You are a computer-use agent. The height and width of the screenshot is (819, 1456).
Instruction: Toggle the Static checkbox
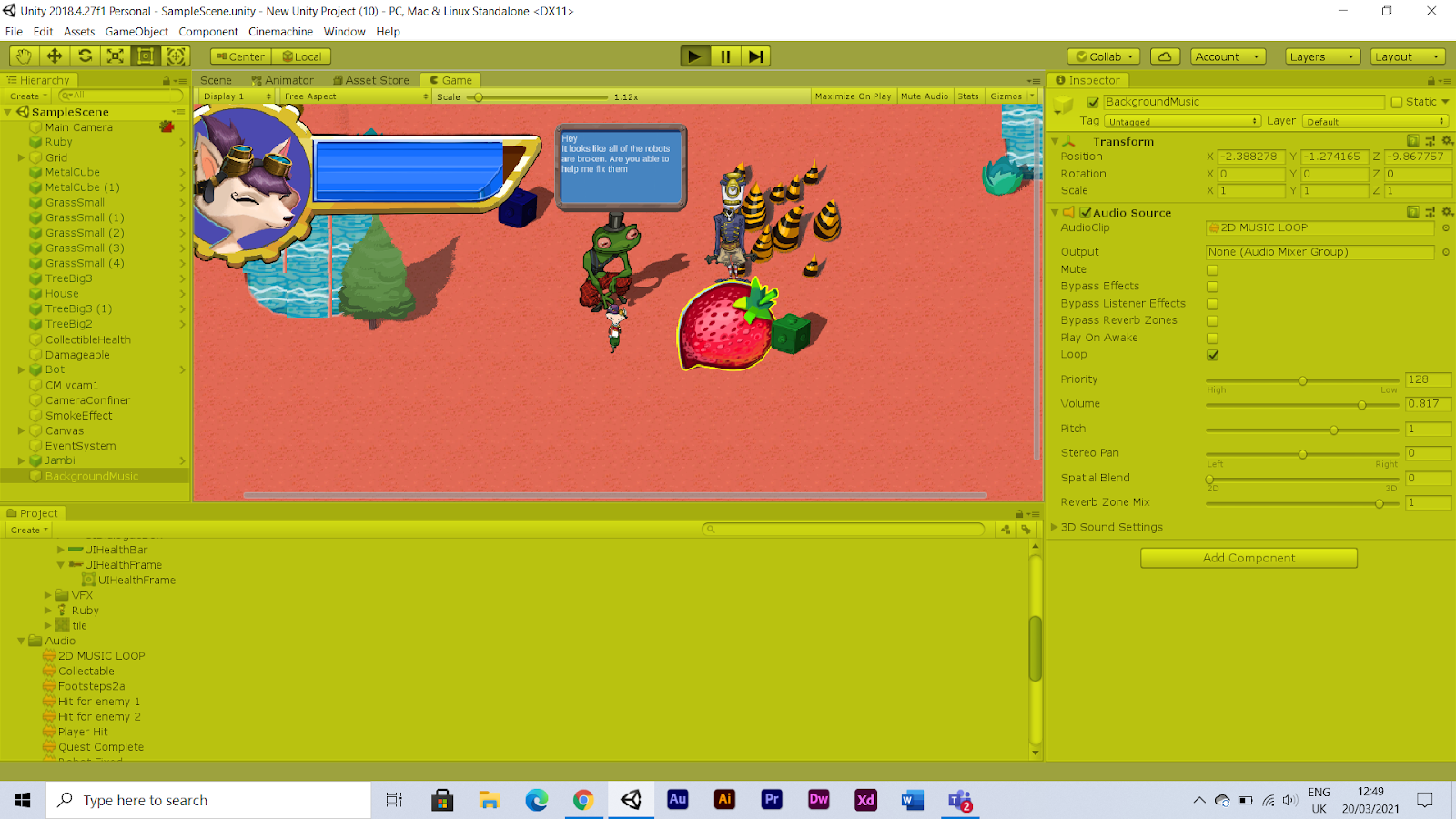(x=1397, y=102)
